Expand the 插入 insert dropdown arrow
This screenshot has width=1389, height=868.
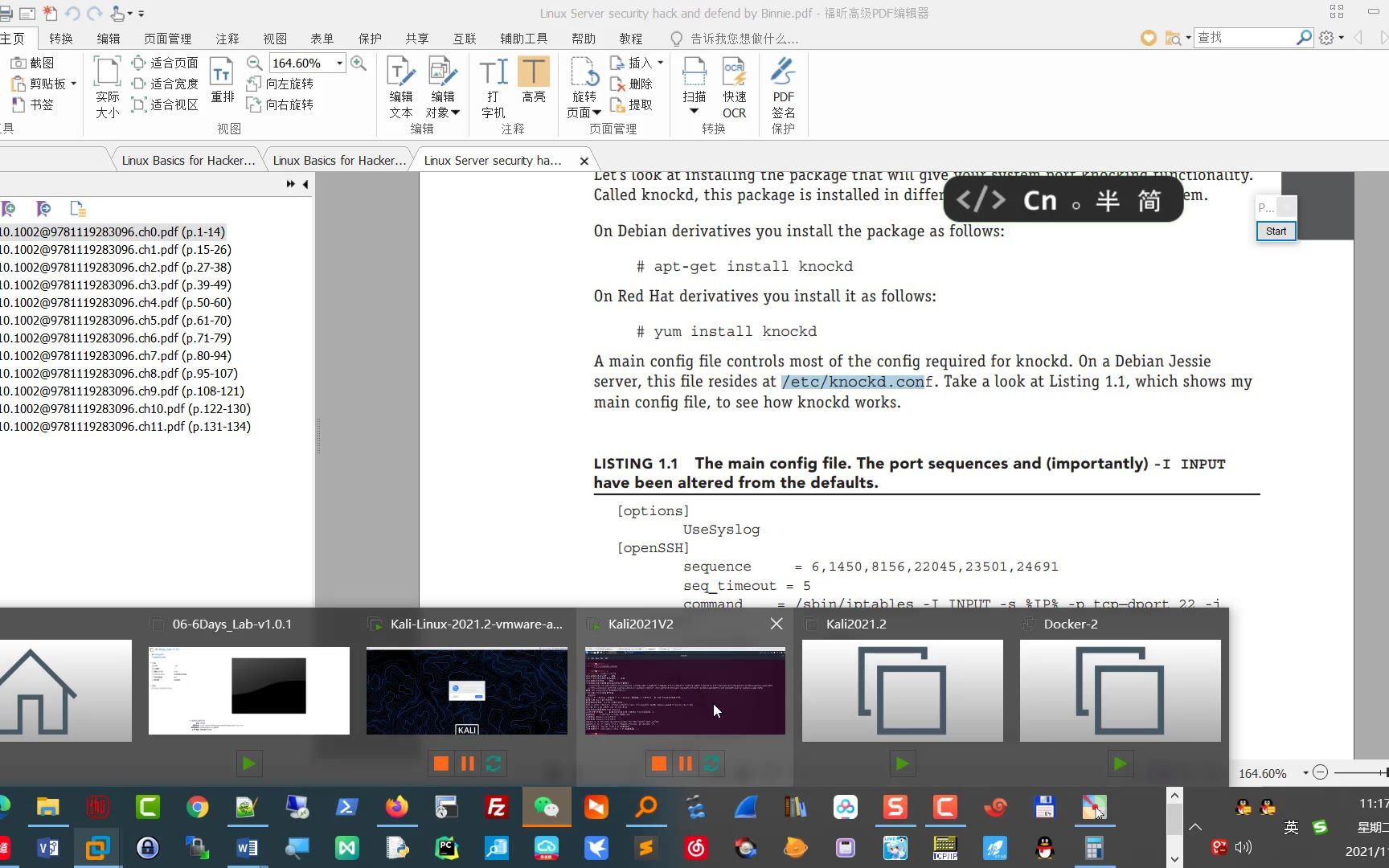661,63
